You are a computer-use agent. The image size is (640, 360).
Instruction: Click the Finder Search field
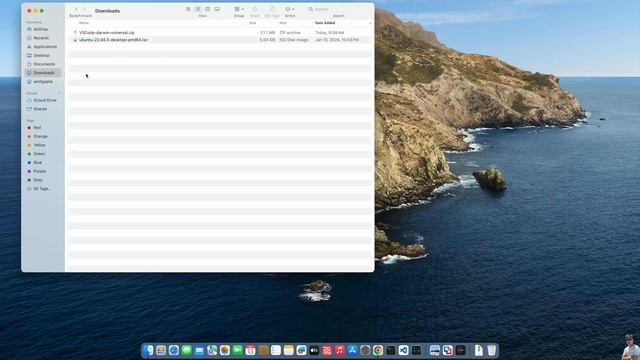point(338,9)
